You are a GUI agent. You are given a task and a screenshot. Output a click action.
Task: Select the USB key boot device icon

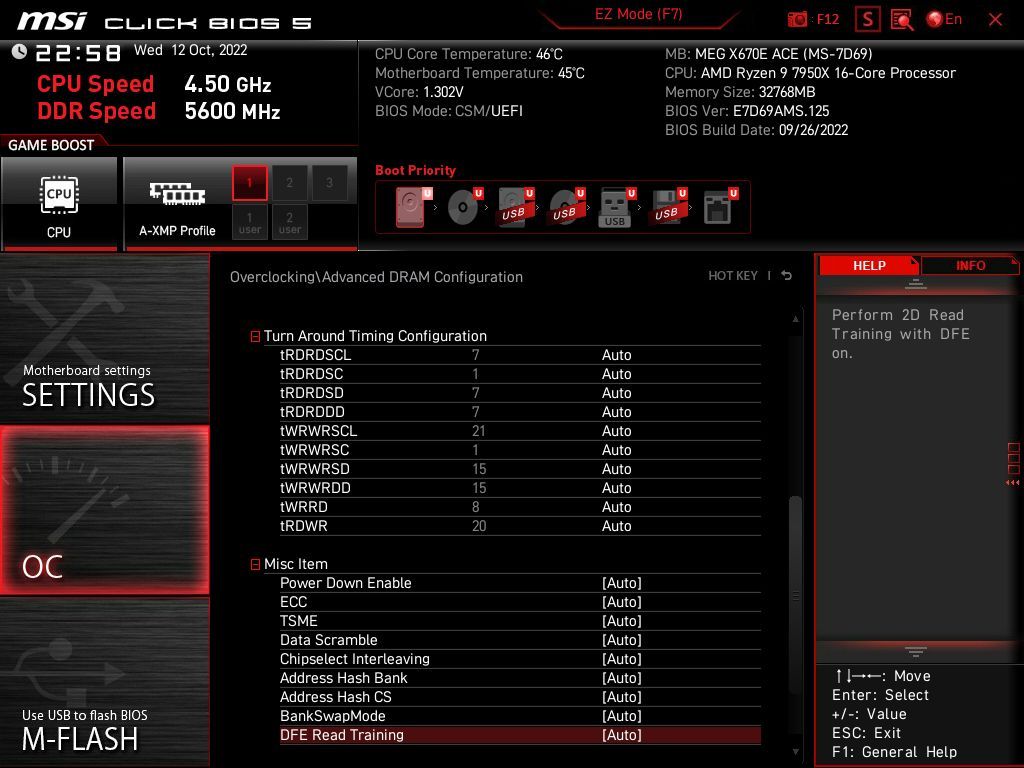[616, 208]
